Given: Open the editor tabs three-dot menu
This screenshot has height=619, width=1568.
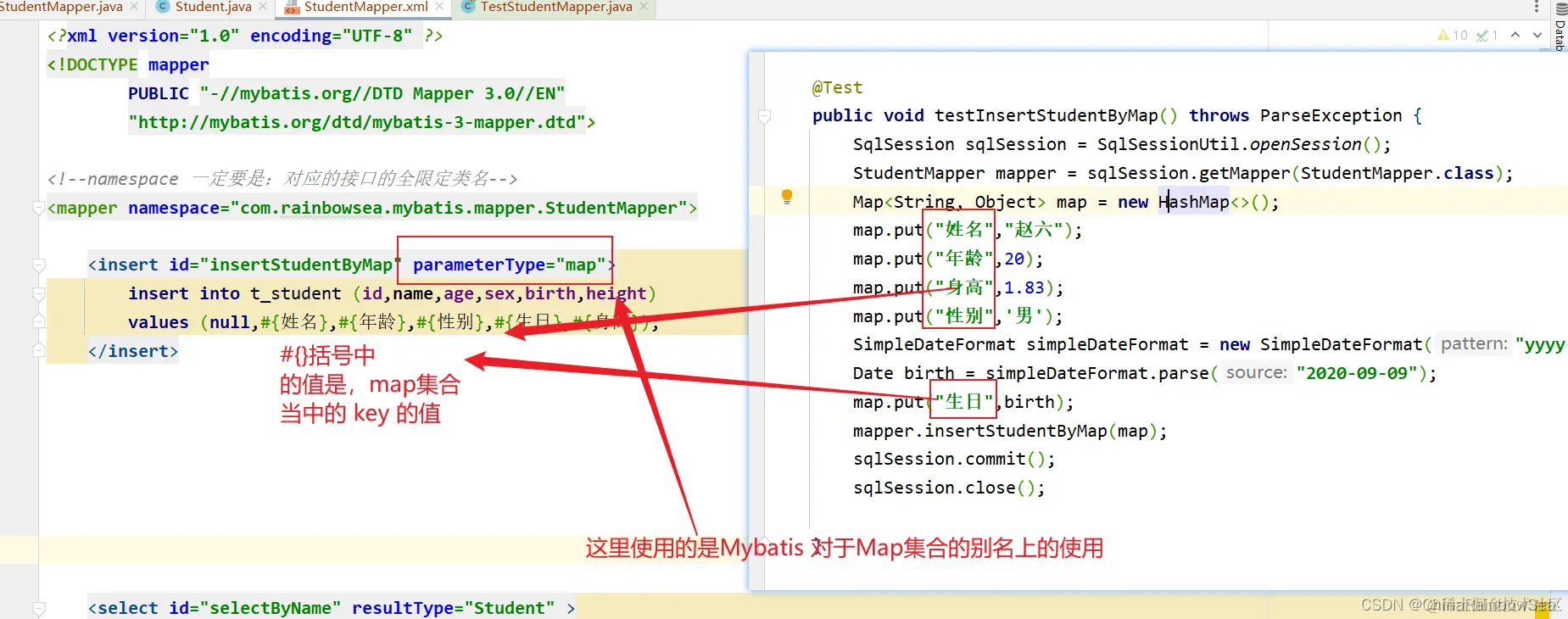Looking at the screenshot, I should [x=1537, y=7].
